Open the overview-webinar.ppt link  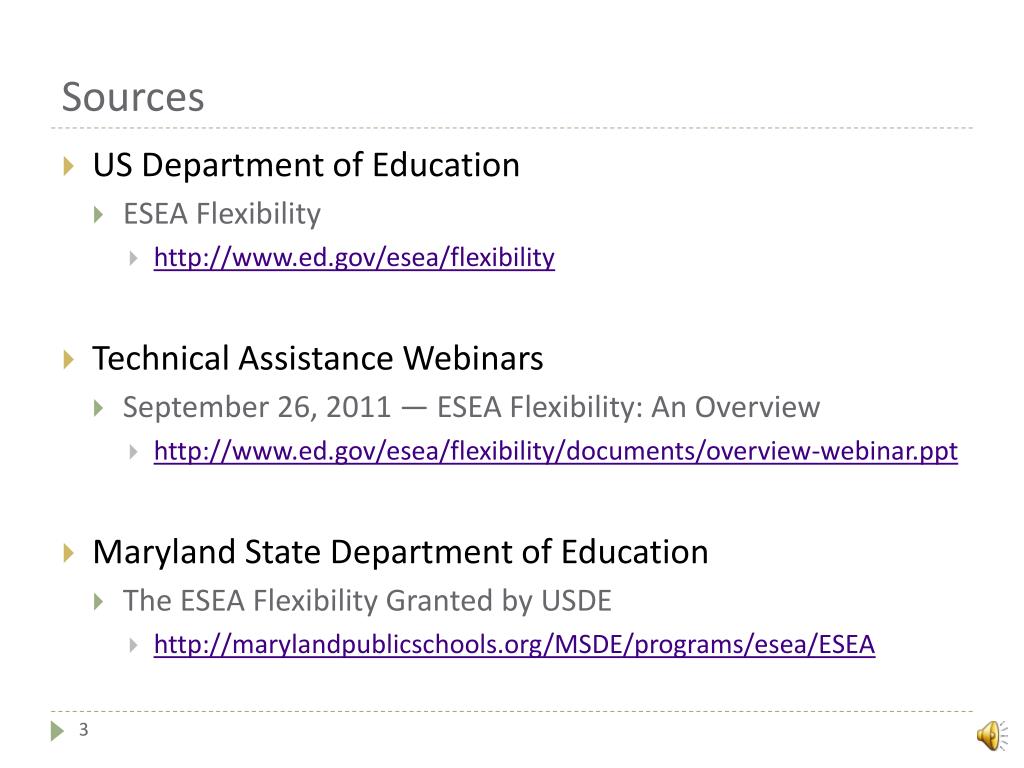(556, 451)
